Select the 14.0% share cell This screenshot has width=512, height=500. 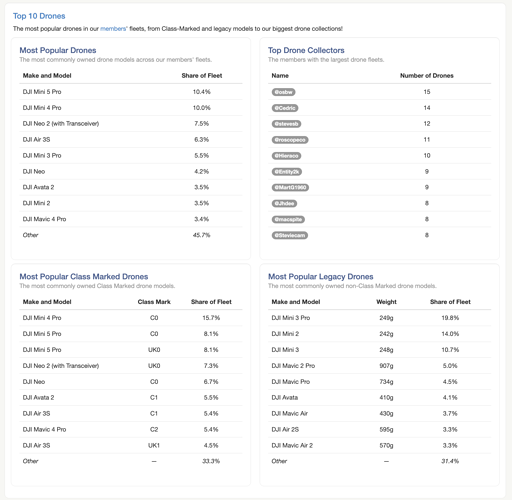(450, 334)
